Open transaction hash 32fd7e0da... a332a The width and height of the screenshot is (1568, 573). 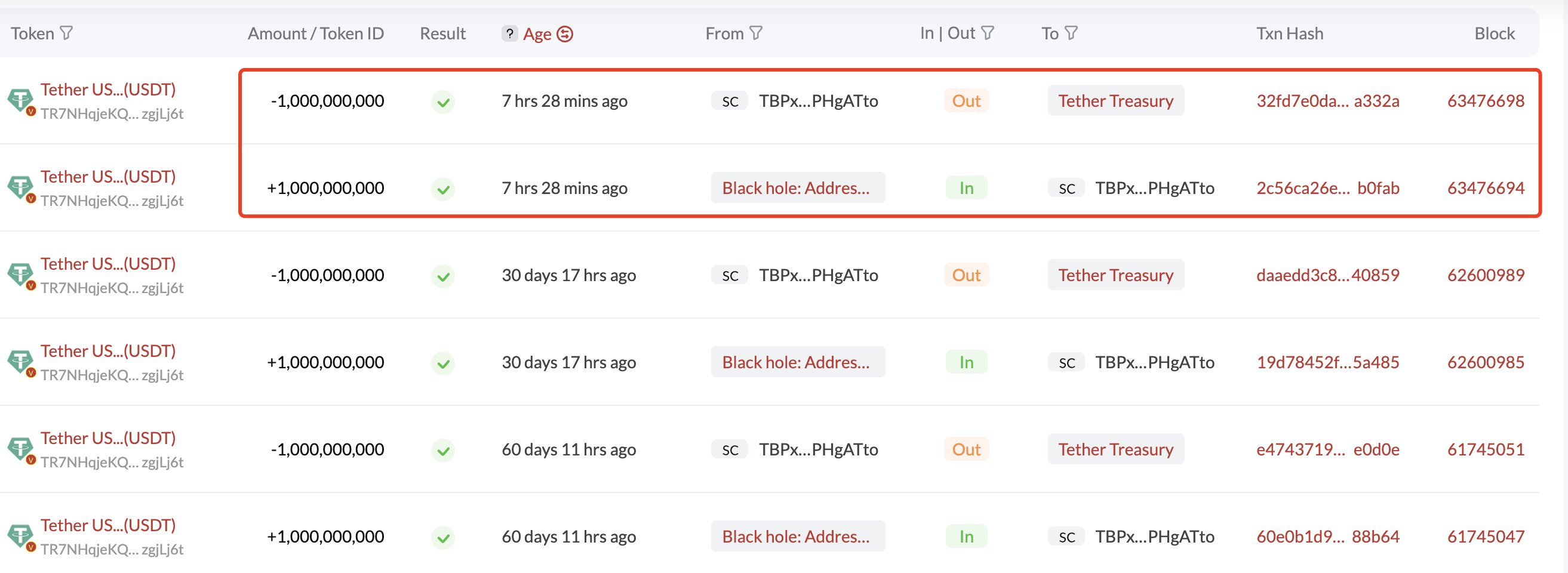coord(1327,101)
